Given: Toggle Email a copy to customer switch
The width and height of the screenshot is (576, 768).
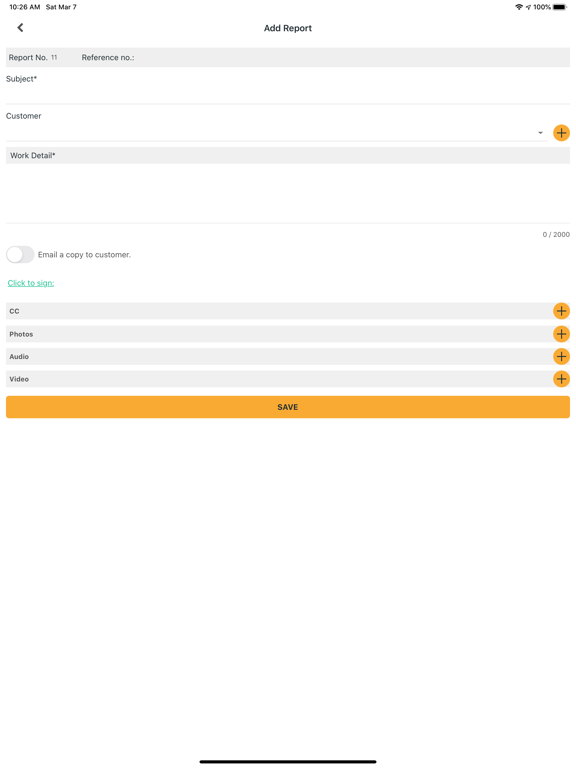Looking at the screenshot, I should click(20, 255).
